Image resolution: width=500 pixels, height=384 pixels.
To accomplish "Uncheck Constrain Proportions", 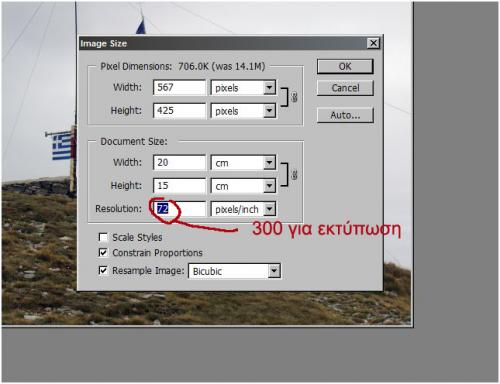I will point(103,253).
